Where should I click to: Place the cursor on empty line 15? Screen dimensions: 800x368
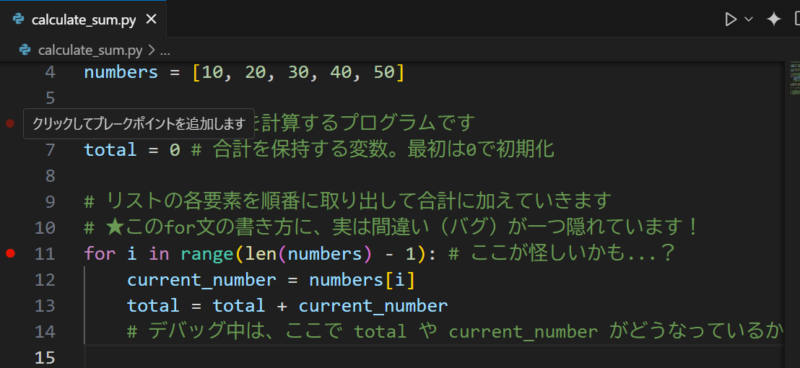point(434,357)
